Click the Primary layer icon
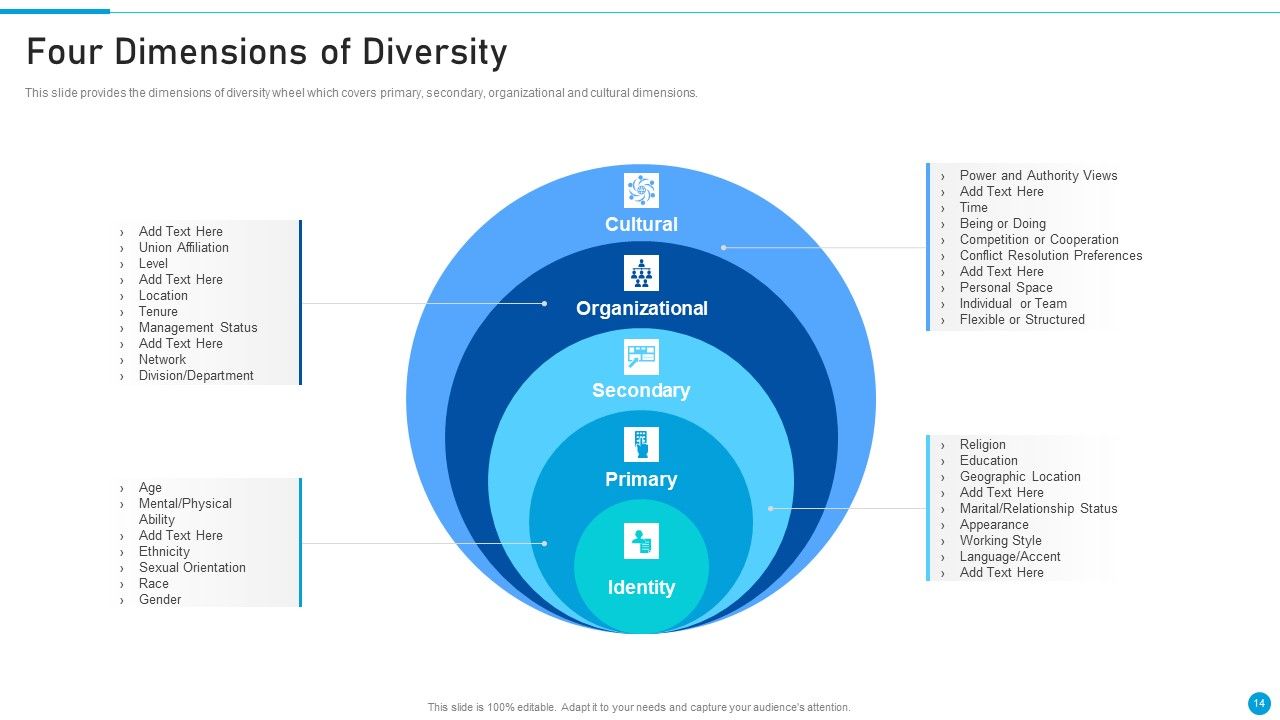 [641, 444]
